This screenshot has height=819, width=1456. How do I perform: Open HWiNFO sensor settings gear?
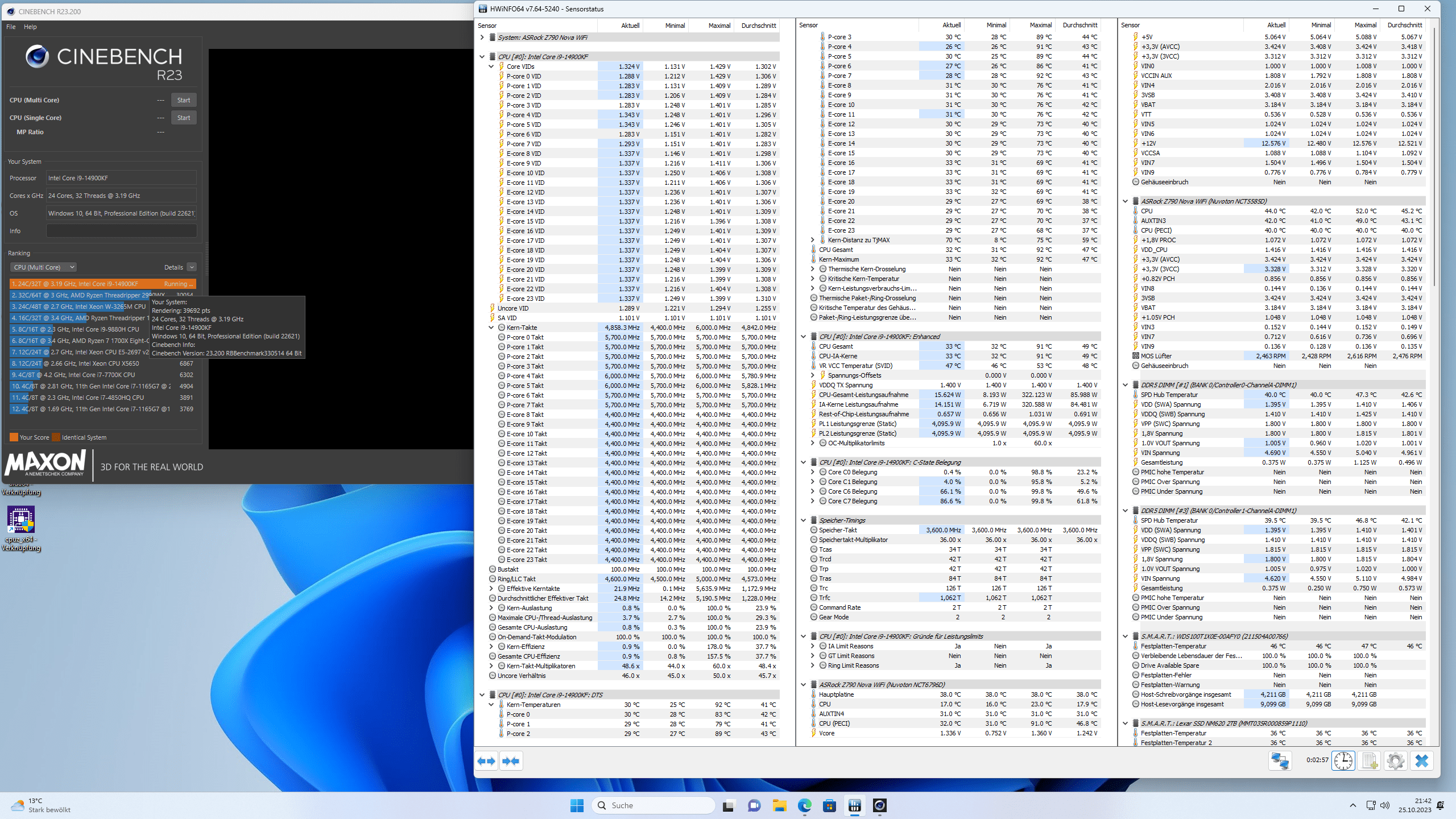point(1395,761)
